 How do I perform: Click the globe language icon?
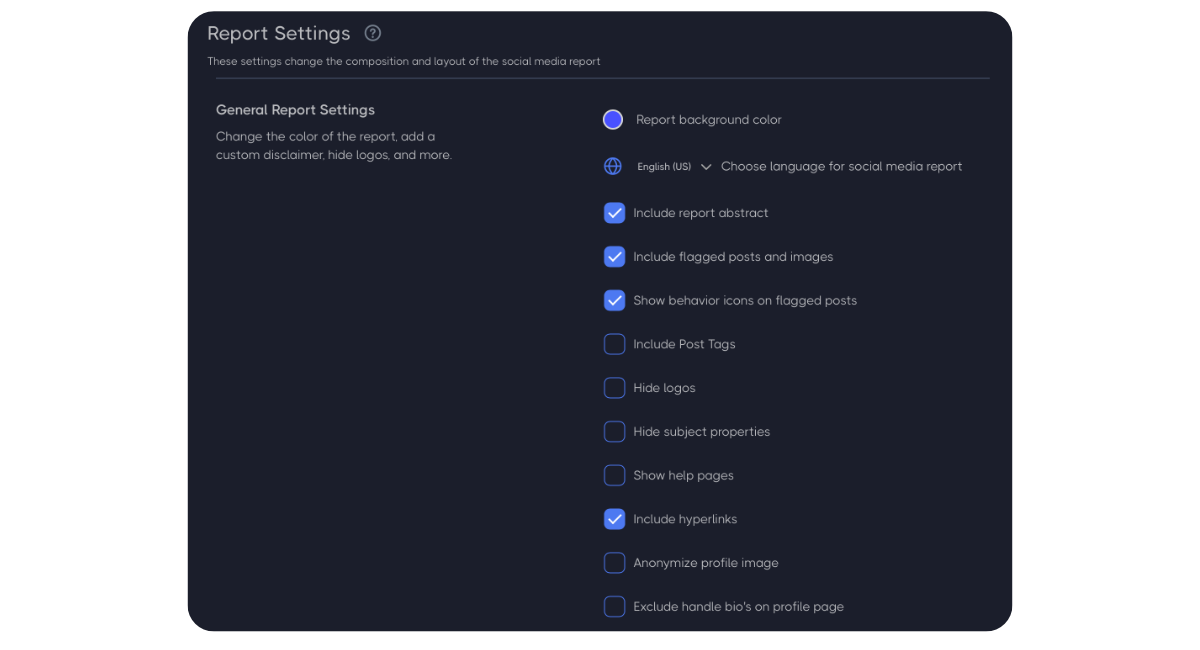(613, 166)
